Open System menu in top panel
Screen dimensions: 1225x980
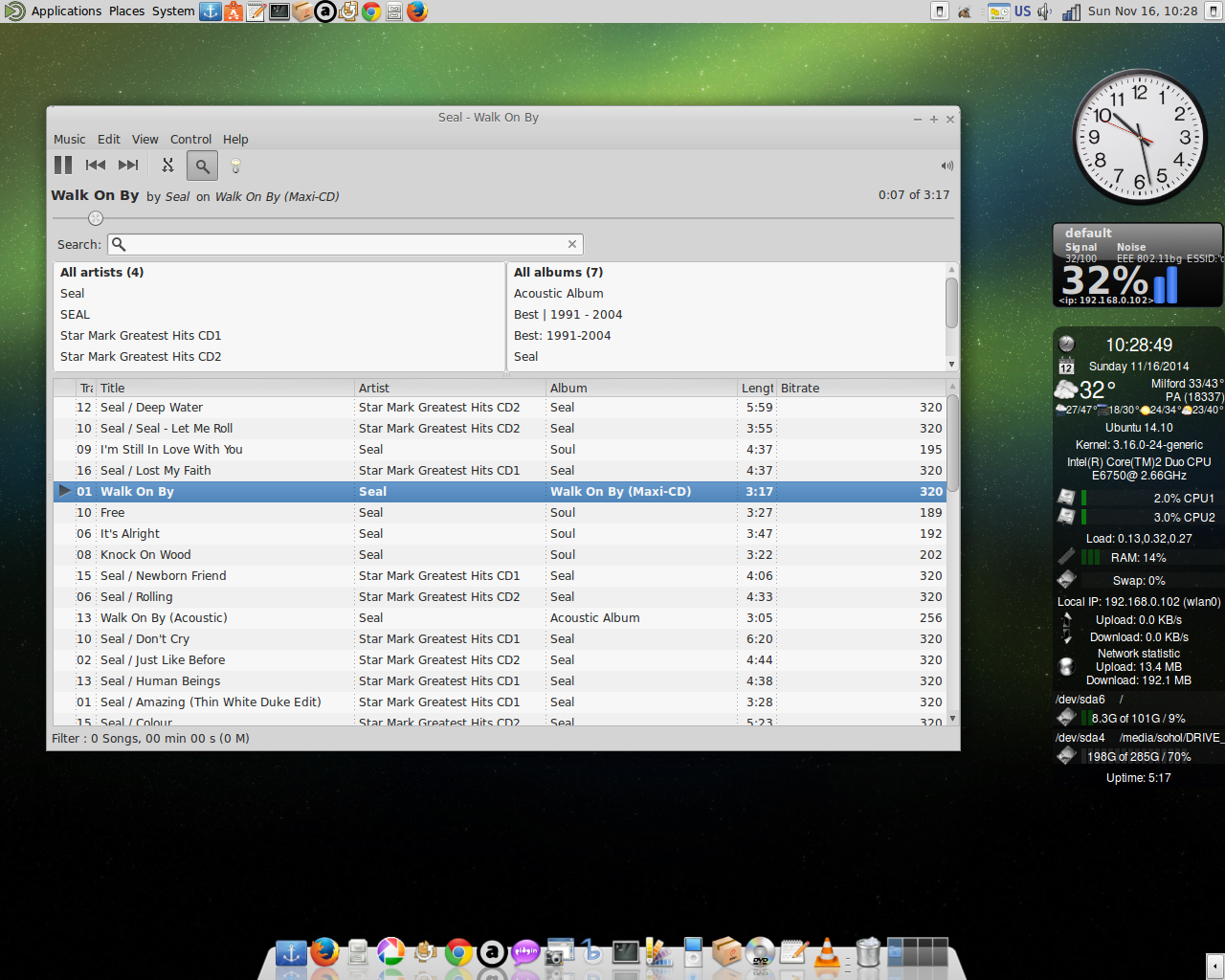click(173, 11)
